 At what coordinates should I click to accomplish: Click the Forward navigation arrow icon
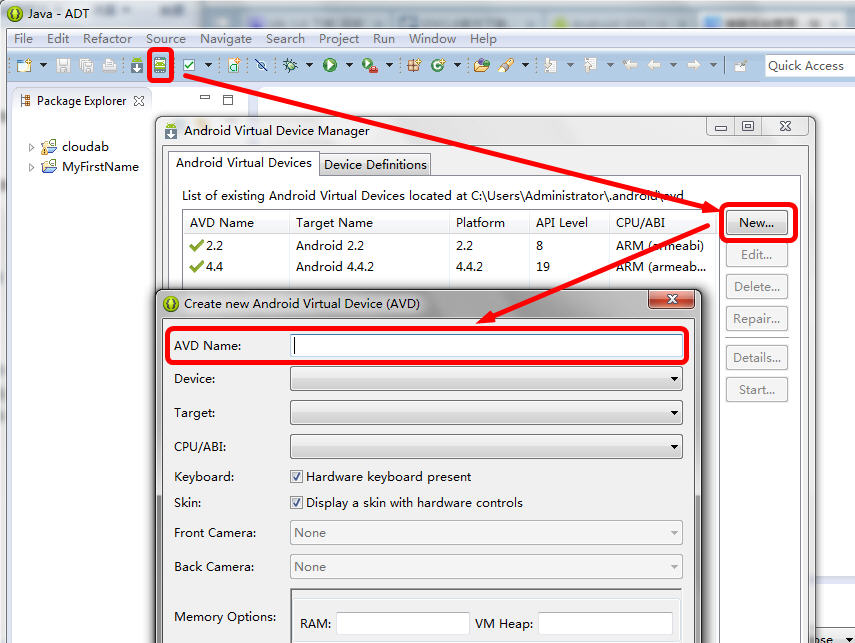pyautogui.click(x=694, y=65)
